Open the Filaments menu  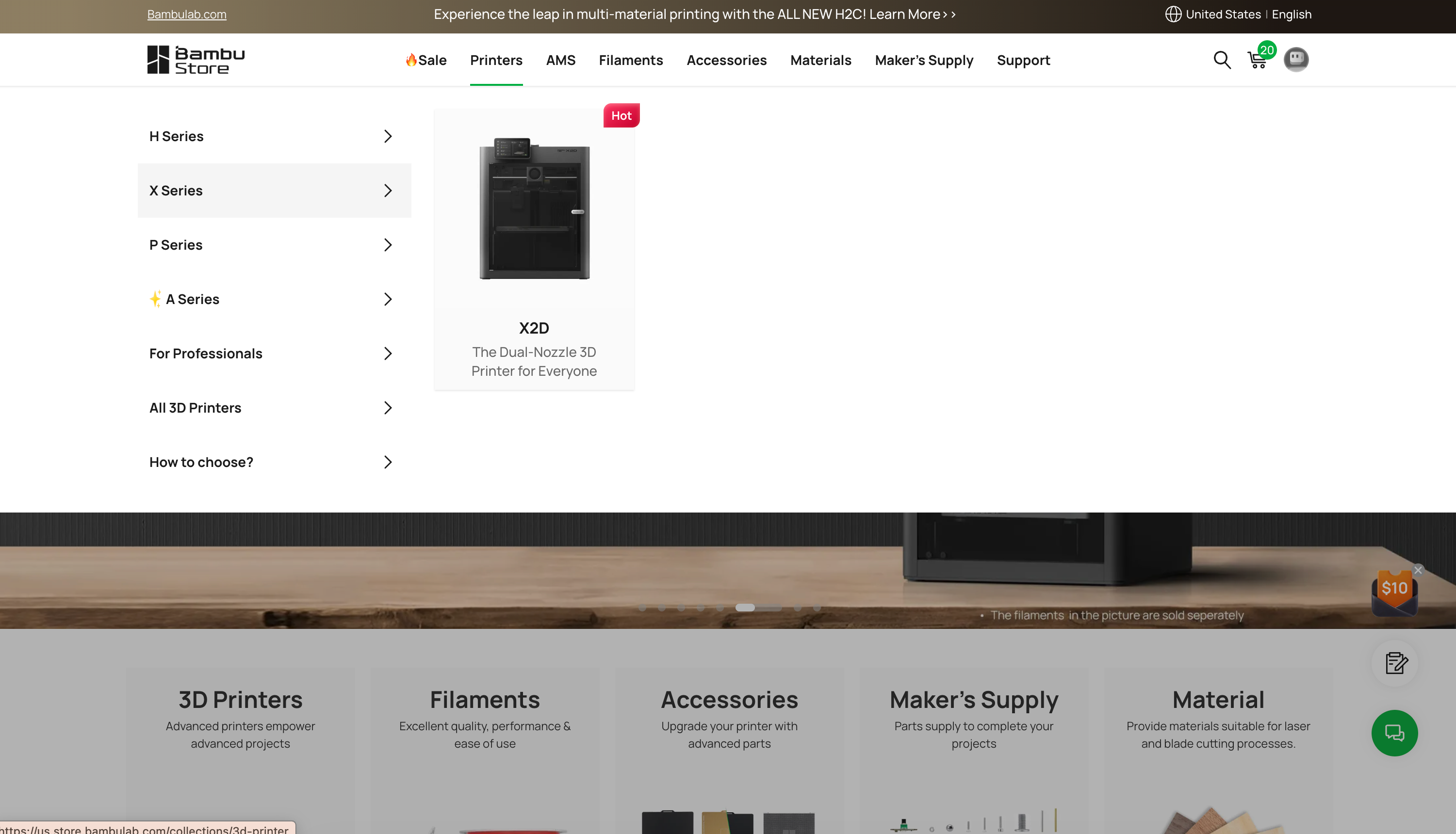pos(631,60)
